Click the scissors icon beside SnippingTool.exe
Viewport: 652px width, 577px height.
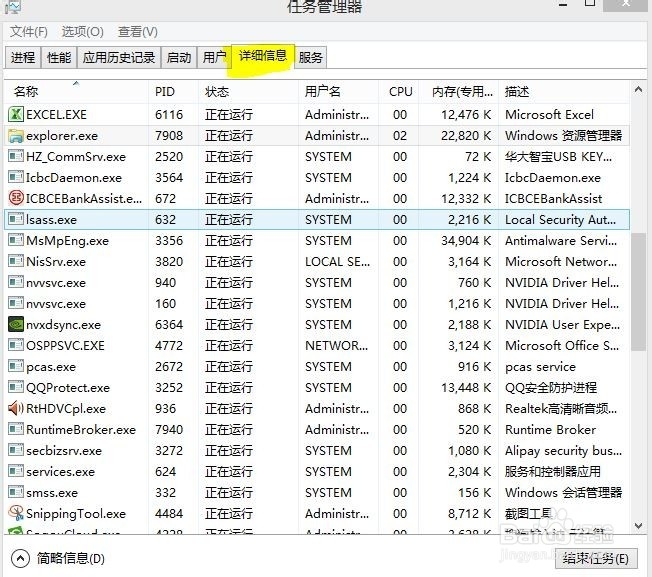tap(16, 513)
